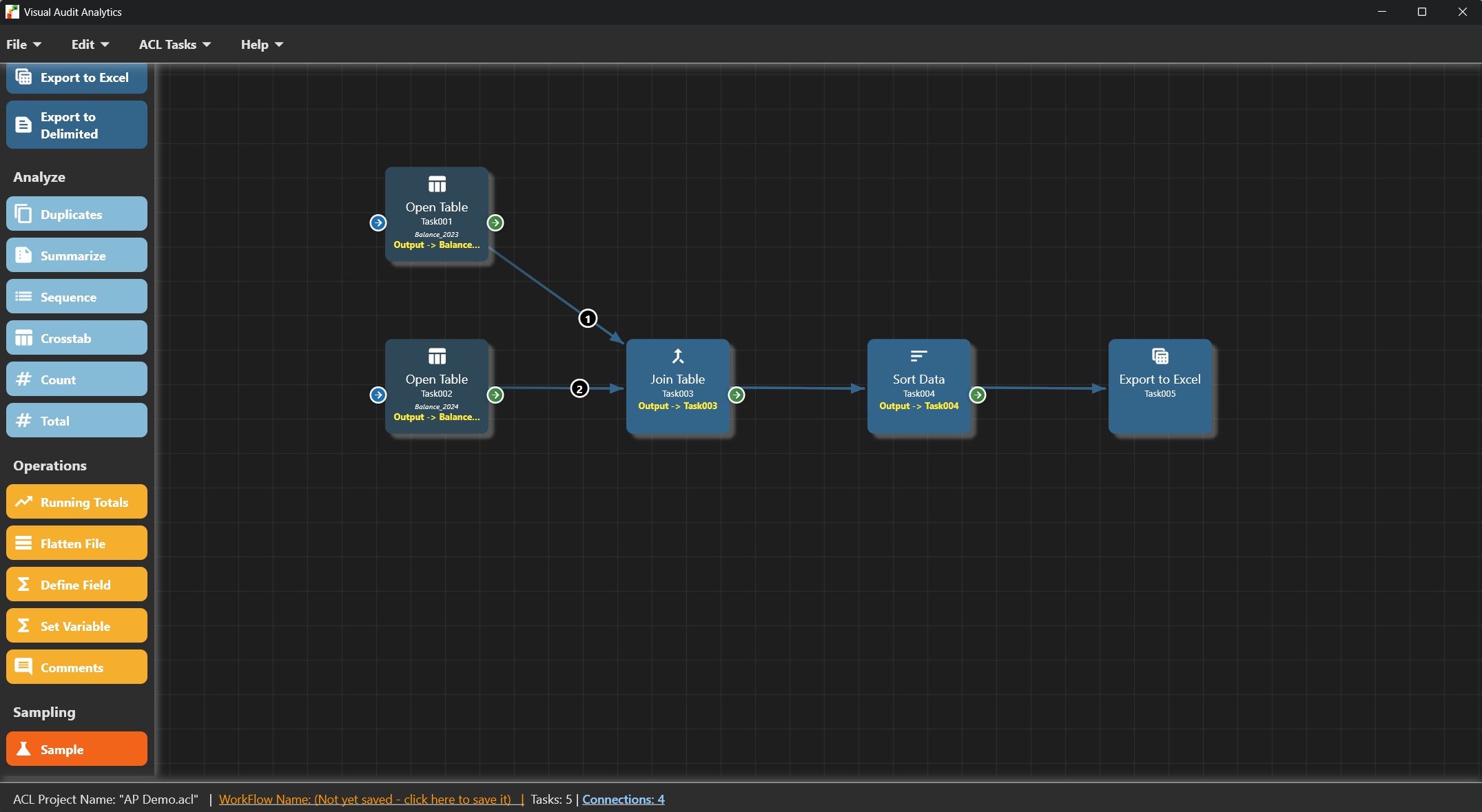Click the green output port of Task001

click(x=495, y=222)
